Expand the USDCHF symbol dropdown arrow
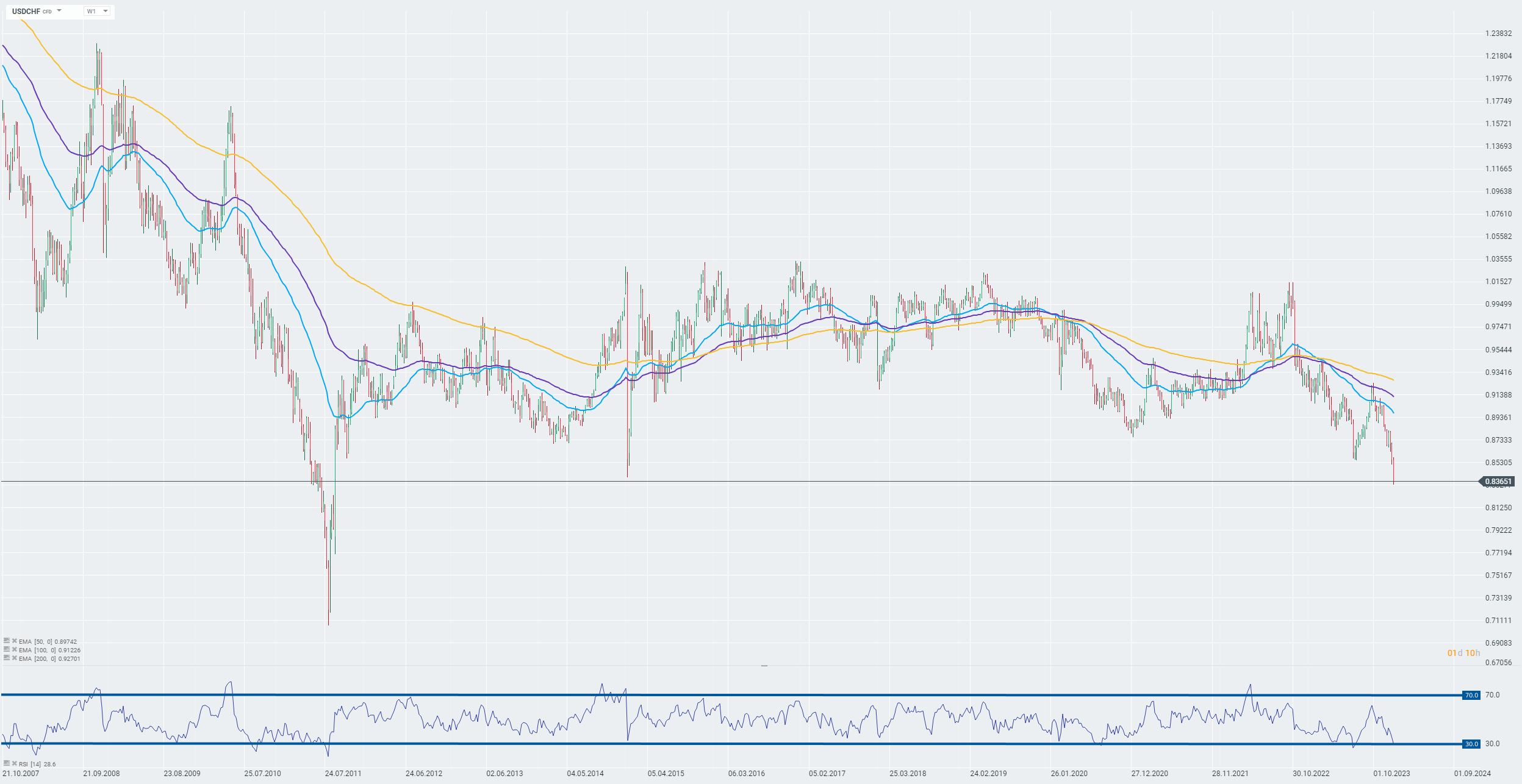Viewport: 1522px width, 784px height. coord(59,11)
